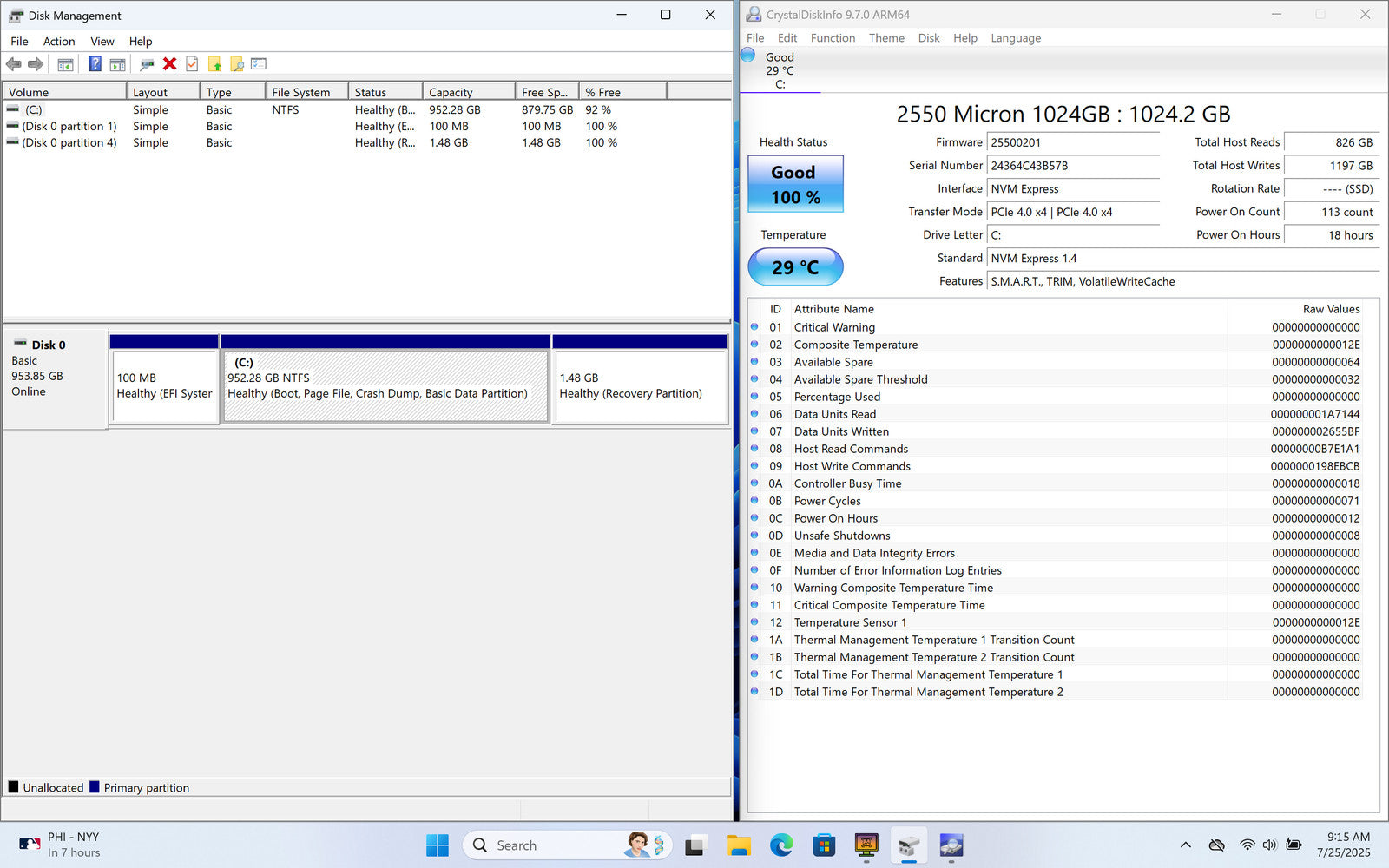Viewport: 1389px width, 868px height.
Task: Toggle the Show/Hide Console Tree toolbar icon
Action: click(x=65, y=64)
